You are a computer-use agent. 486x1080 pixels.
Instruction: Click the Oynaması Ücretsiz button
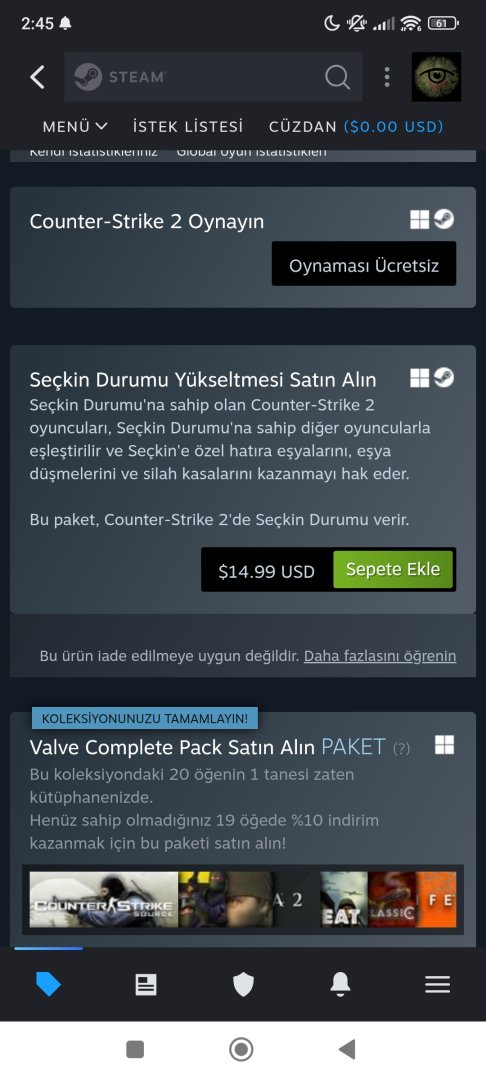click(363, 264)
